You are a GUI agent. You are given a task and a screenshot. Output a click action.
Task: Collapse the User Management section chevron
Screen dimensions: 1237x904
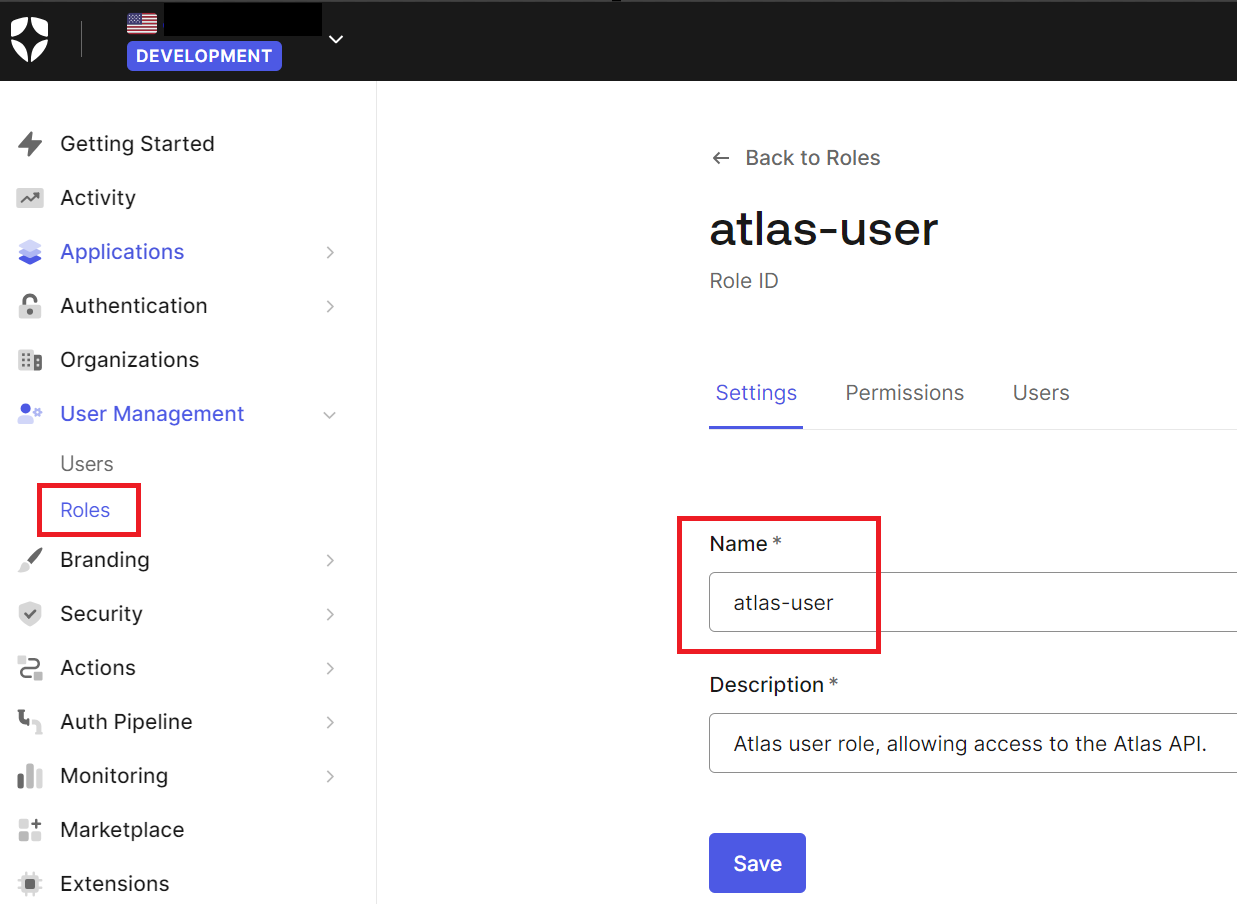click(x=330, y=414)
